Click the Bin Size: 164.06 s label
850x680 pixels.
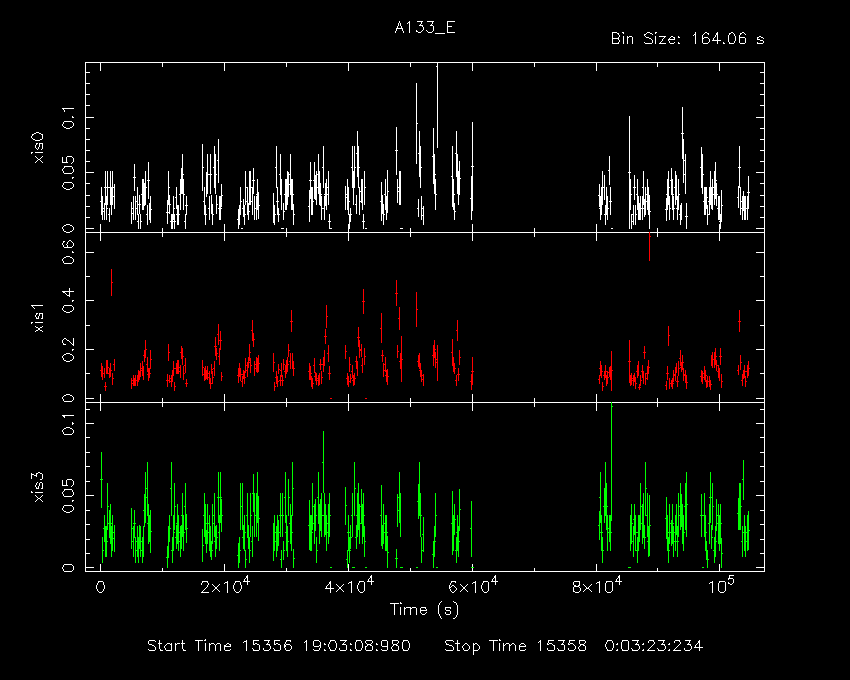point(687,39)
